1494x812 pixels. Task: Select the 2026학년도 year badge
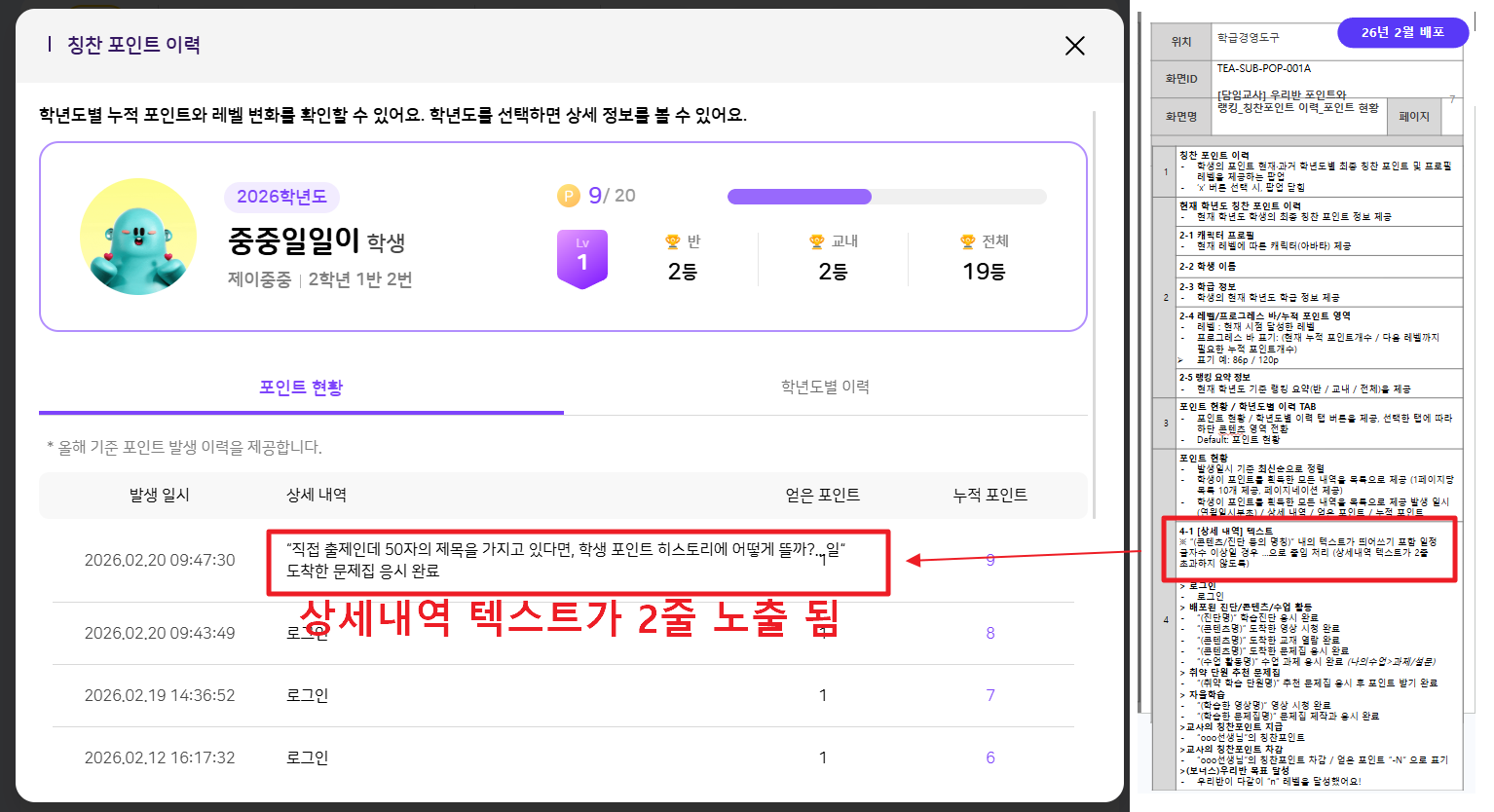coord(281,197)
